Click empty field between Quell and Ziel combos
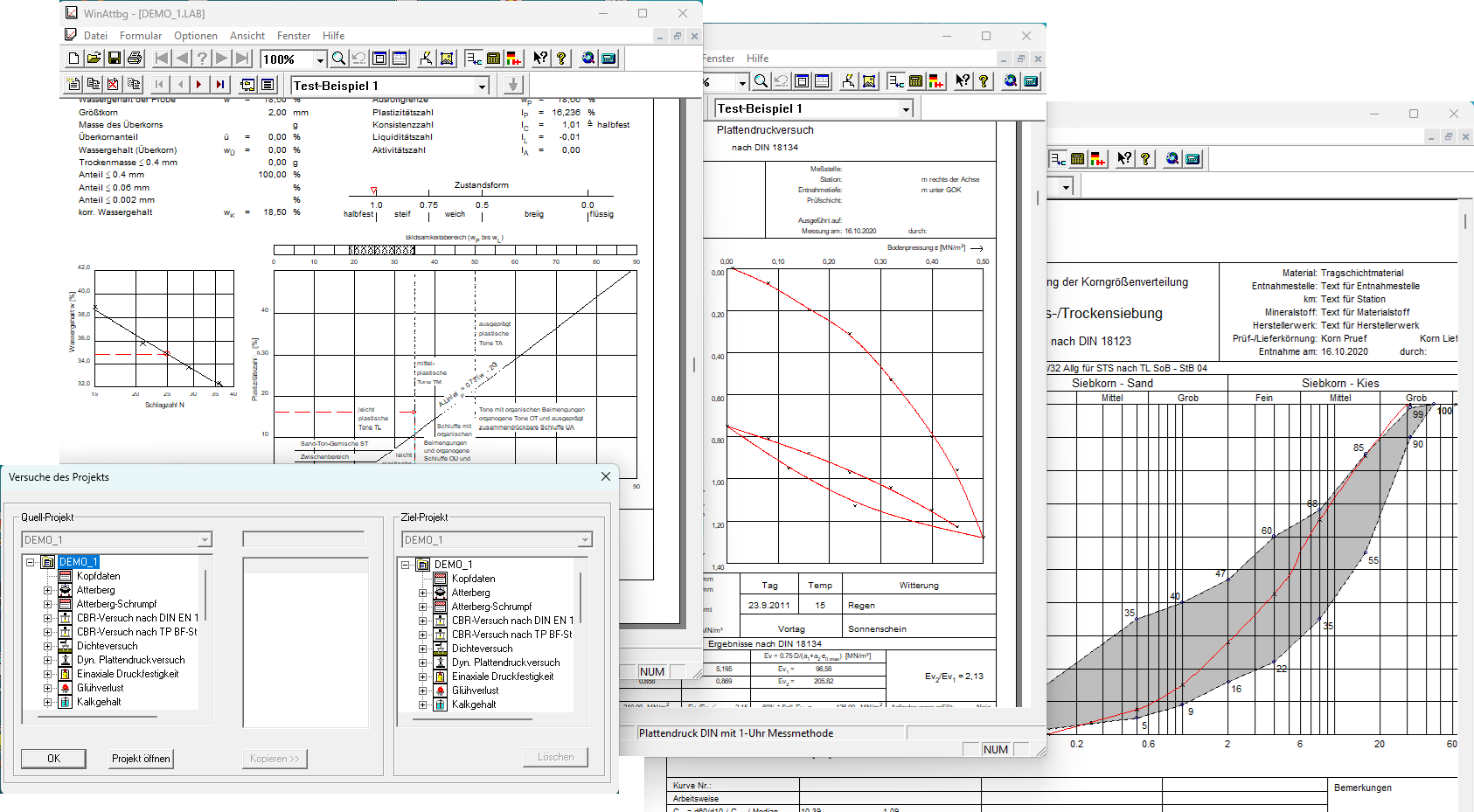 point(303,540)
